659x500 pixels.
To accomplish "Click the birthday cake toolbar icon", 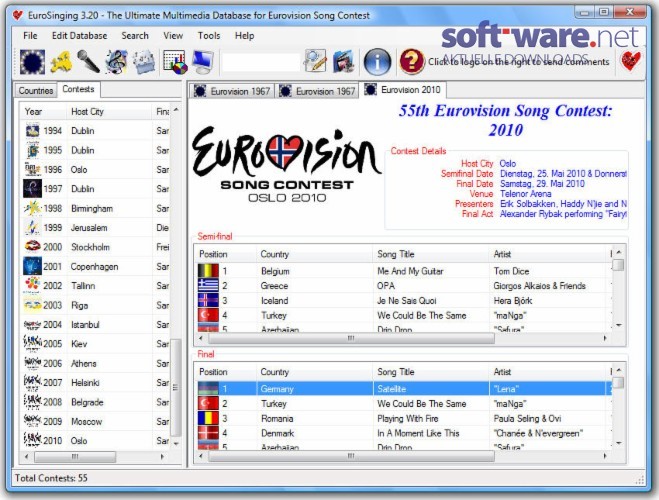I will point(144,62).
